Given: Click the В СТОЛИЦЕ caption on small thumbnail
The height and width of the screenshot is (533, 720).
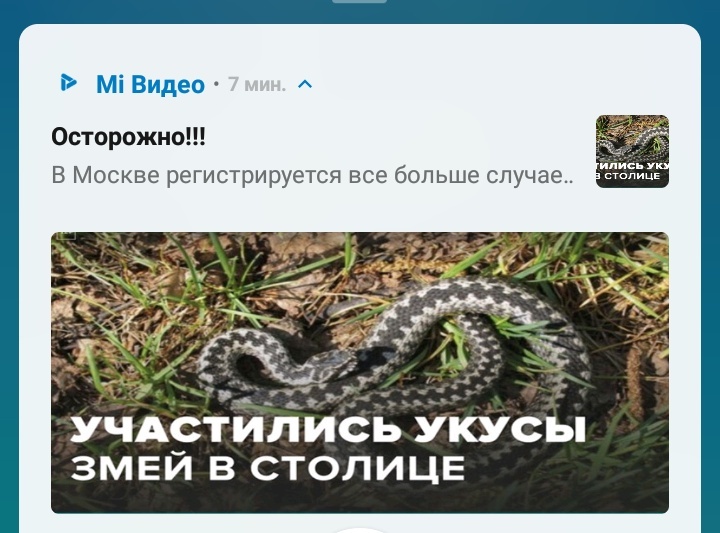Looking at the screenshot, I should tap(628, 176).
